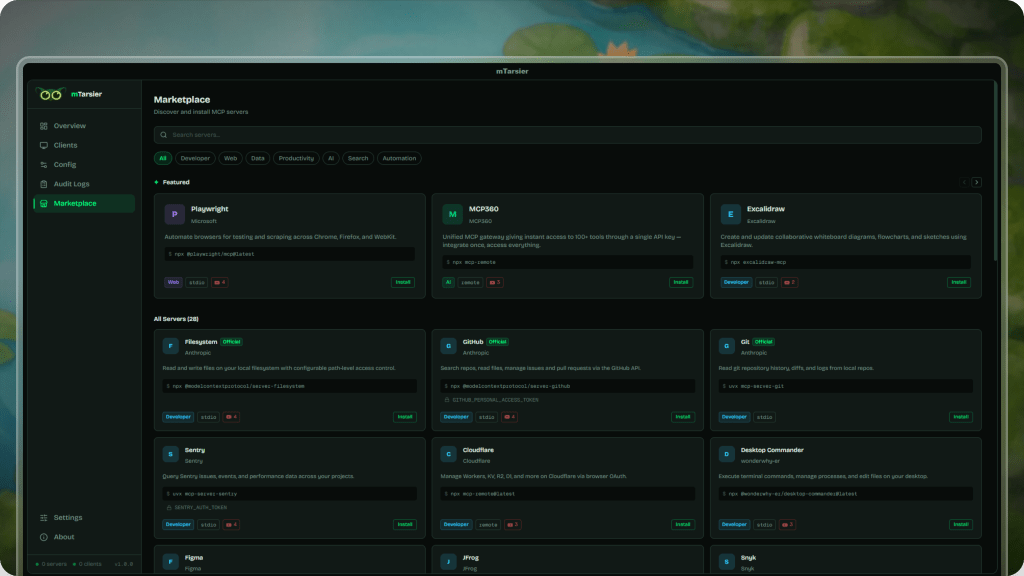The width and height of the screenshot is (1024, 576).
Task: Open the Config section icon
Action: [44, 165]
